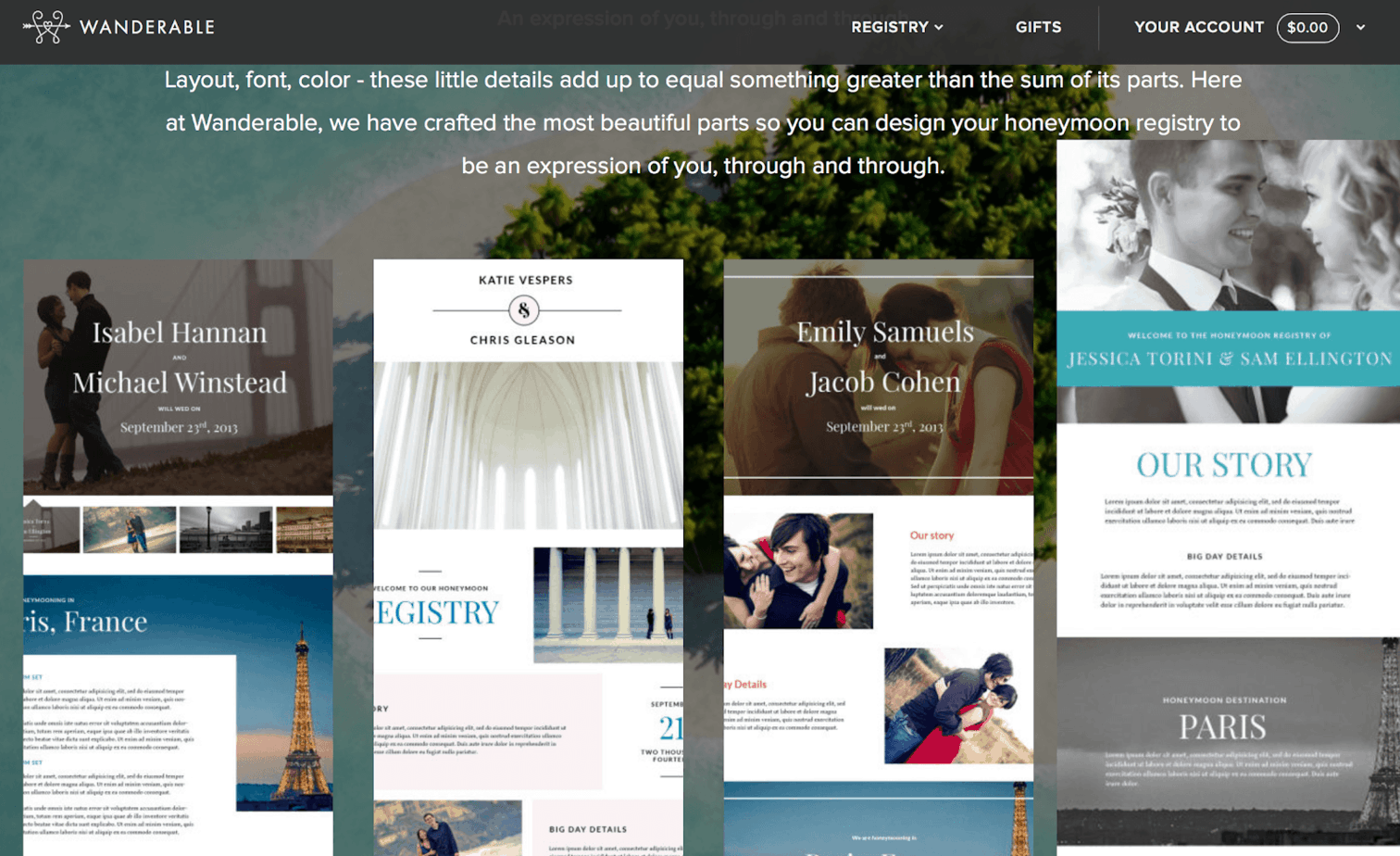Click the couple in red dress photo
Viewport: 1400px width, 856px height.
pos(958,706)
